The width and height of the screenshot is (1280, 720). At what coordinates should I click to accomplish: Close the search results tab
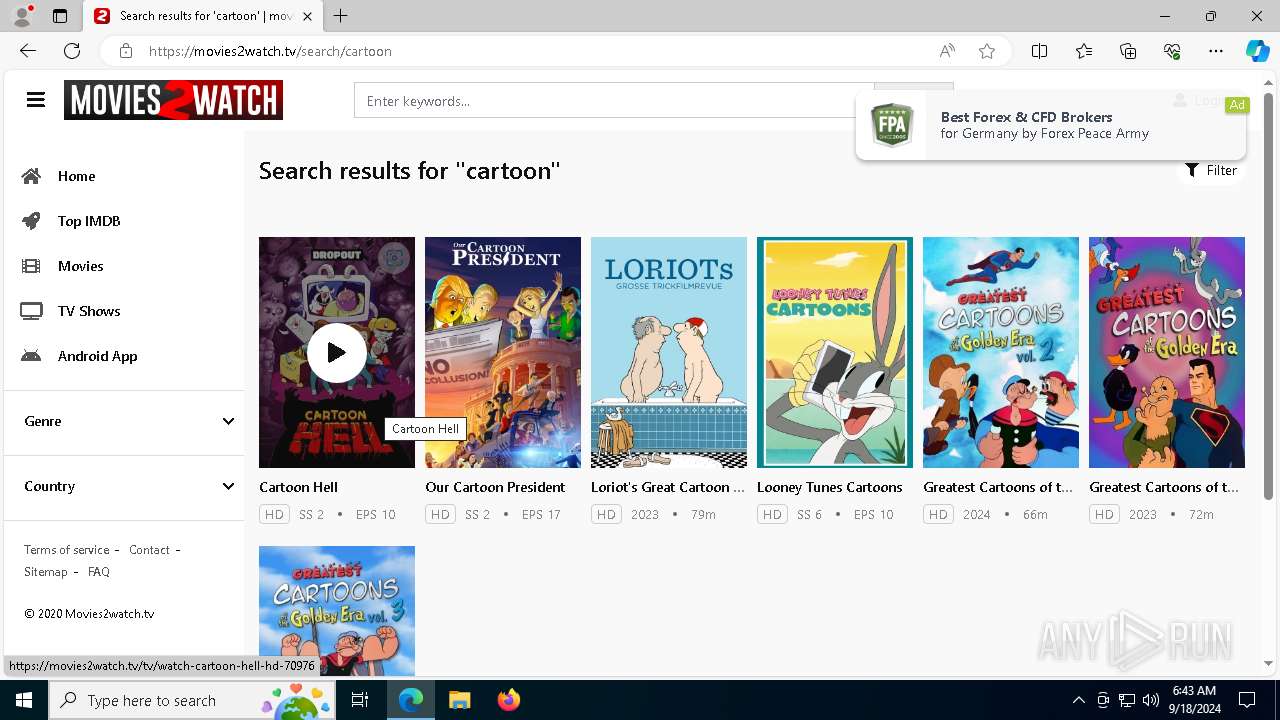point(307,16)
